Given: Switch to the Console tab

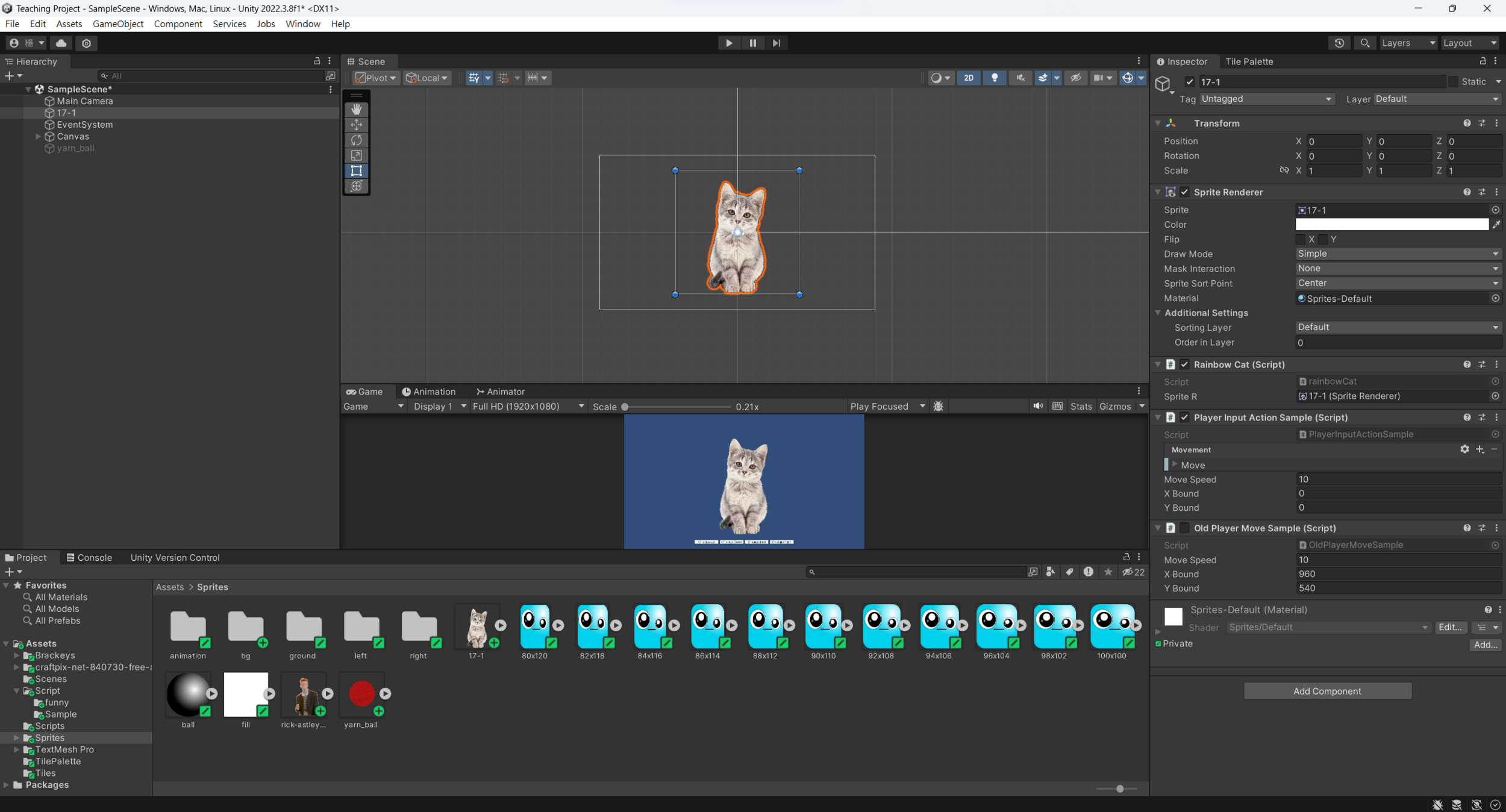Looking at the screenshot, I should click(x=89, y=557).
